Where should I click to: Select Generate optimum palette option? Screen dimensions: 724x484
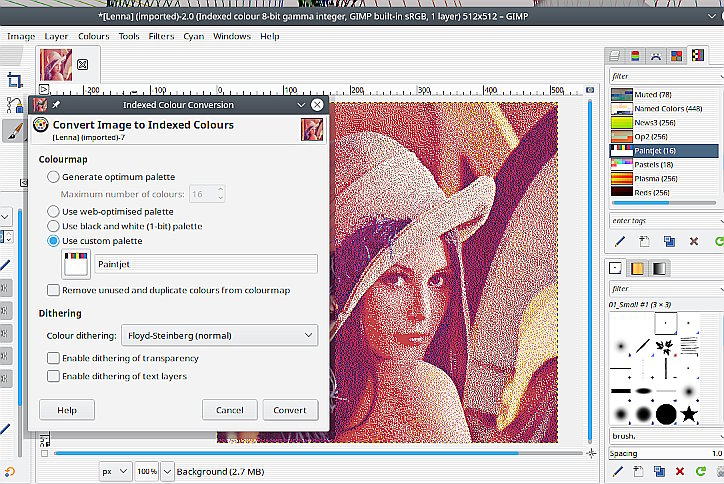pyautogui.click(x=53, y=177)
